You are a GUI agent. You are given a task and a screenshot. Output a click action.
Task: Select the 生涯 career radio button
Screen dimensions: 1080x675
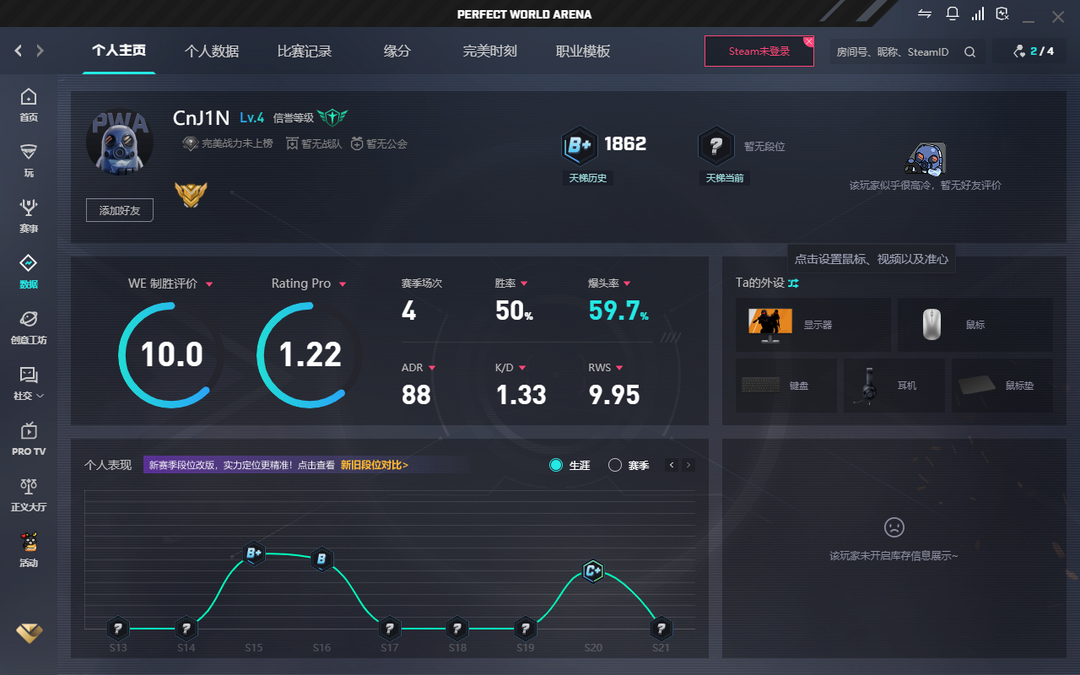pyautogui.click(x=557, y=465)
